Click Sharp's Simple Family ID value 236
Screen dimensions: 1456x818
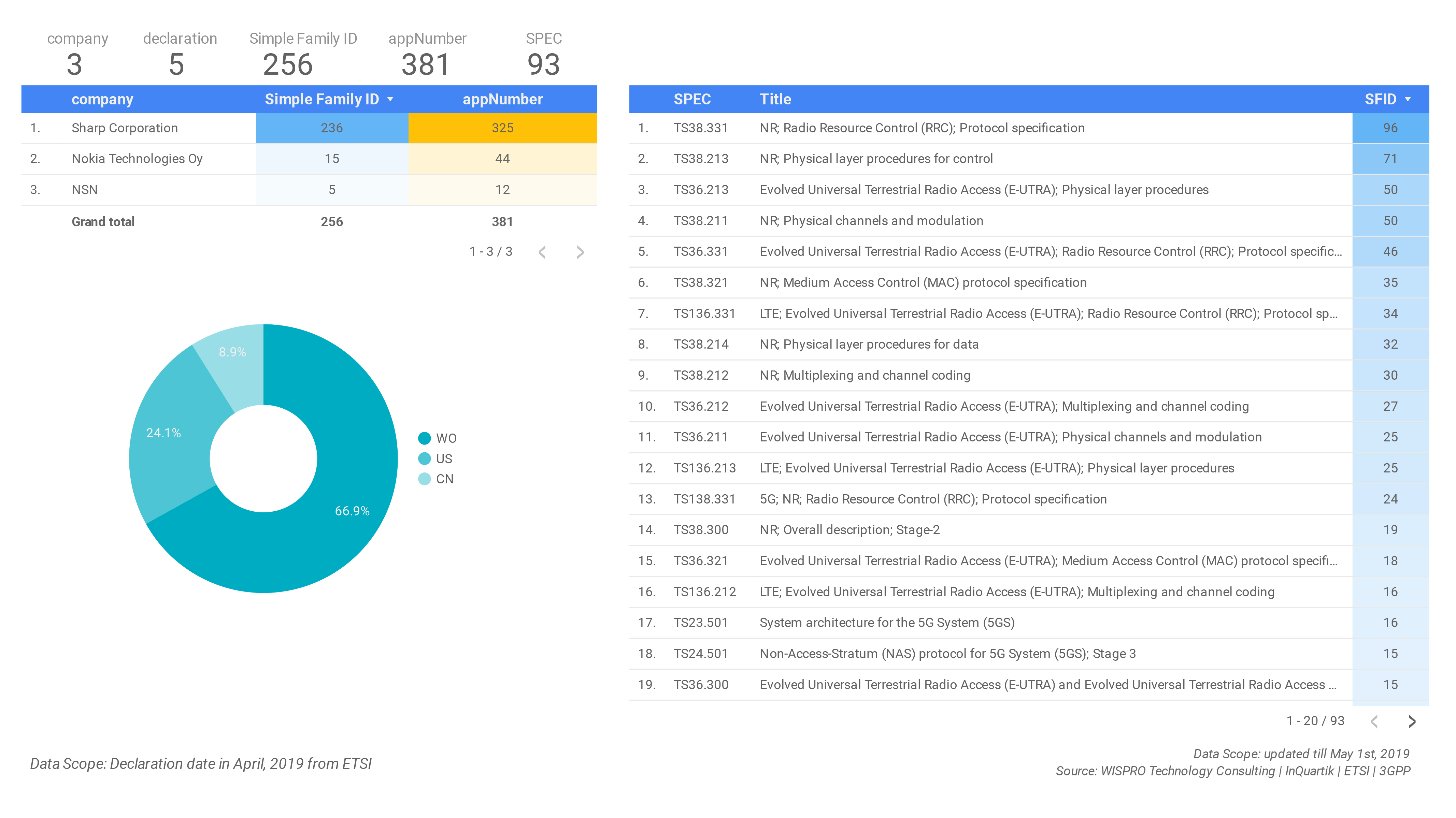click(x=332, y=128)
